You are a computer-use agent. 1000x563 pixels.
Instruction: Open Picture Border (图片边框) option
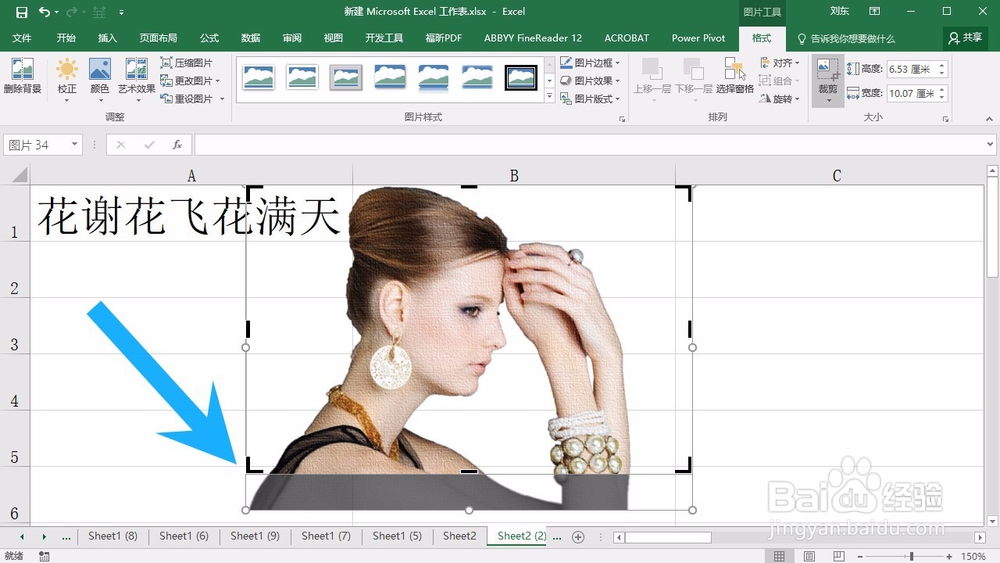(590, 62)
